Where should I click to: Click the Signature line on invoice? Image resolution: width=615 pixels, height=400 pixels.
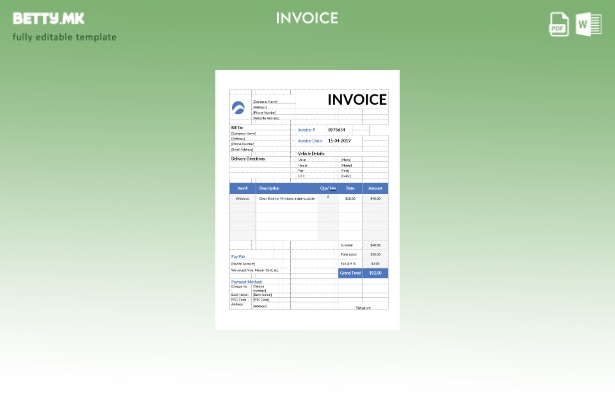tap(363, 307)
